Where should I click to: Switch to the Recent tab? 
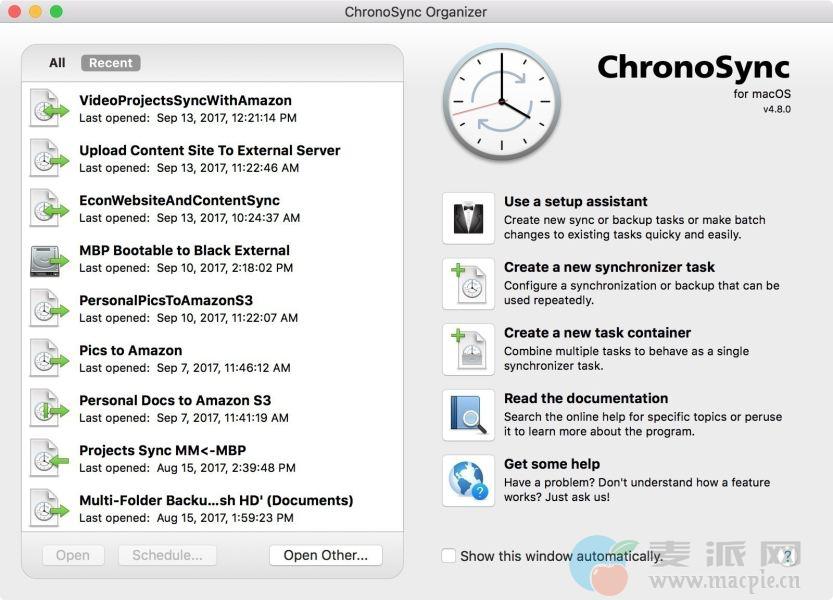(x=110, y=63)
